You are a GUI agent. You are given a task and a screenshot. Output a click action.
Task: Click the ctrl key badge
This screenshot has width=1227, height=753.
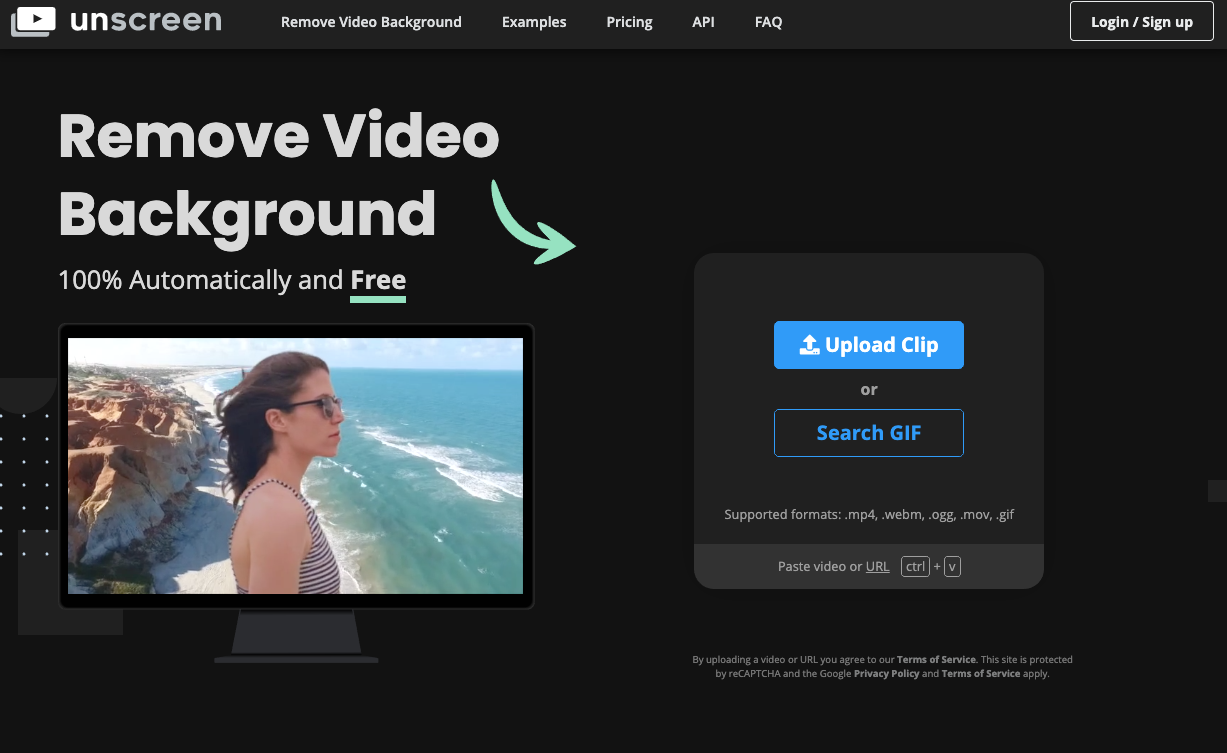click(x=915, y=567)
